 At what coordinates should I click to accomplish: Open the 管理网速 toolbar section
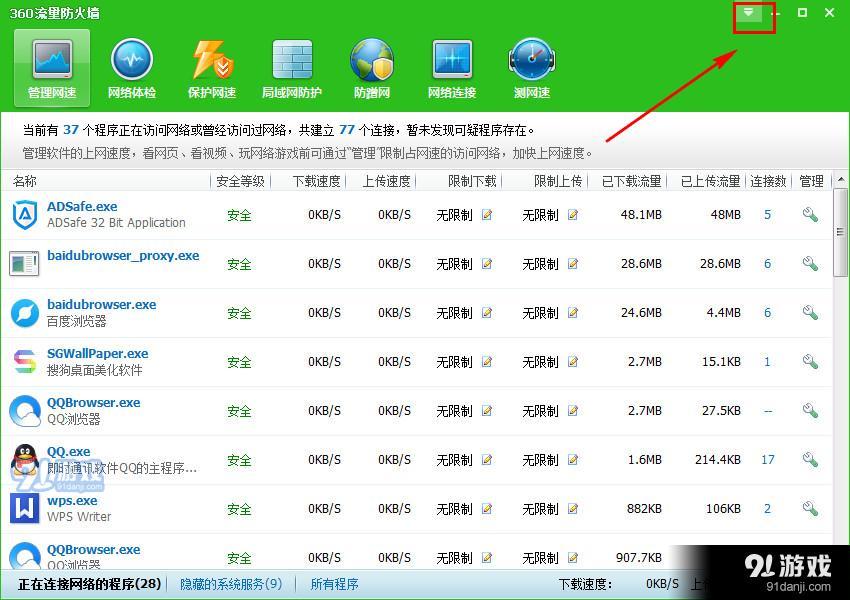coord(52,67)
